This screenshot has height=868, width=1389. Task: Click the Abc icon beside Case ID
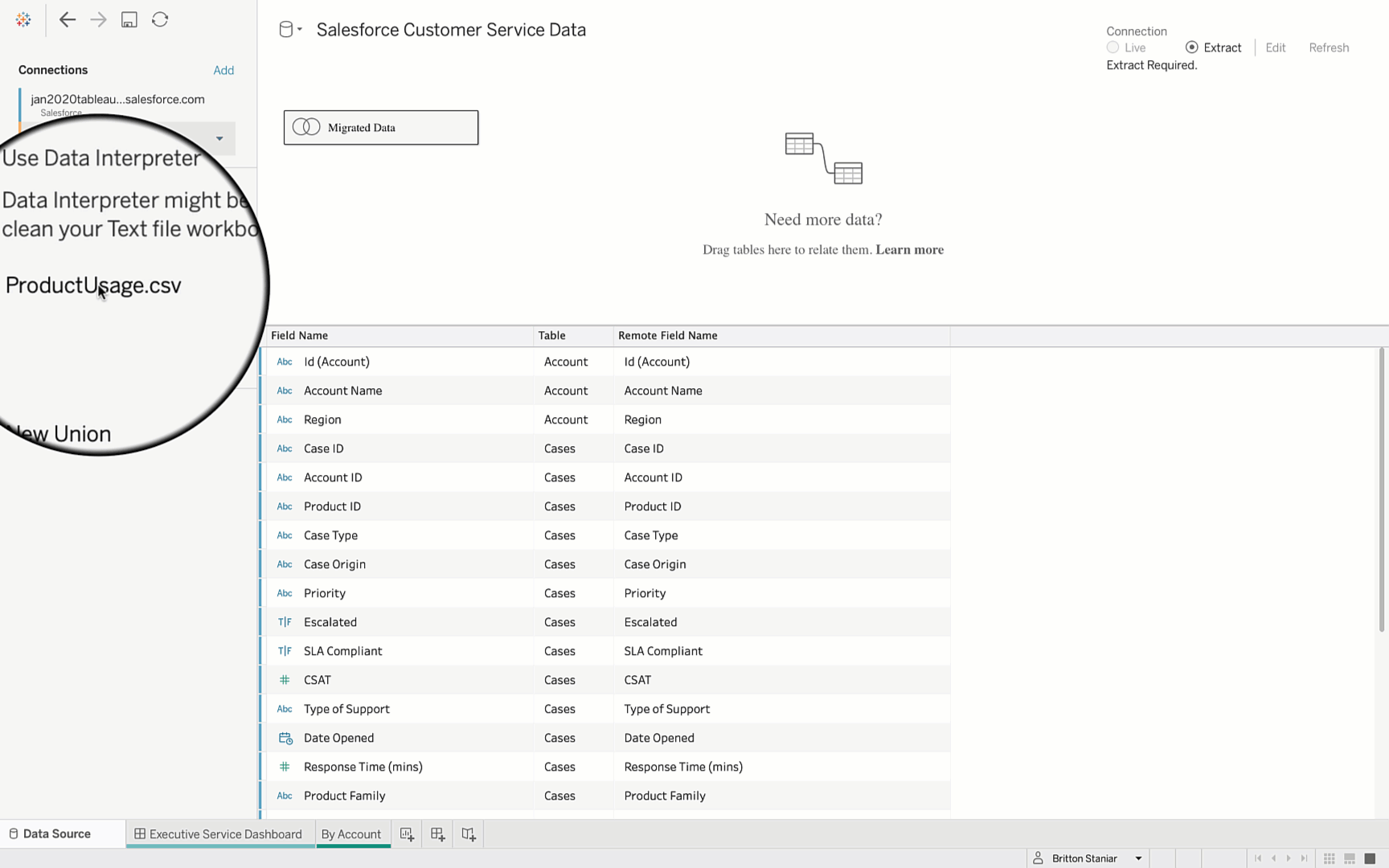point(285,448)
